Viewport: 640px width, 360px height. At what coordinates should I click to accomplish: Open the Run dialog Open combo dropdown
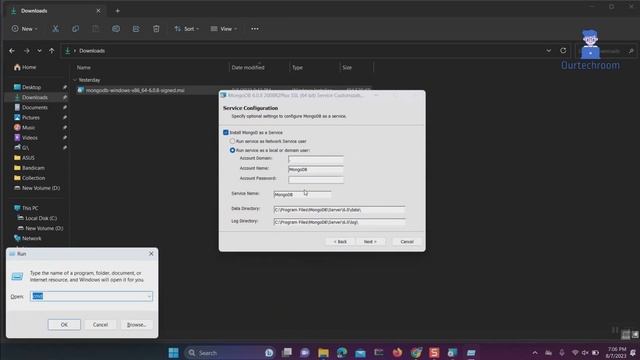tap(149, 296)
